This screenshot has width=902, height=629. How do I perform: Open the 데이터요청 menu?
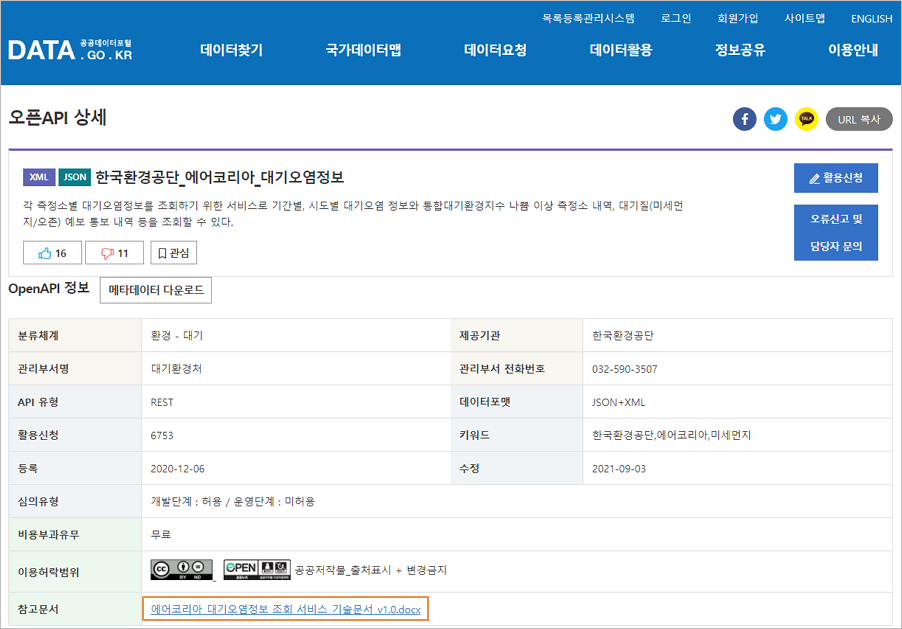pos(495,50)
